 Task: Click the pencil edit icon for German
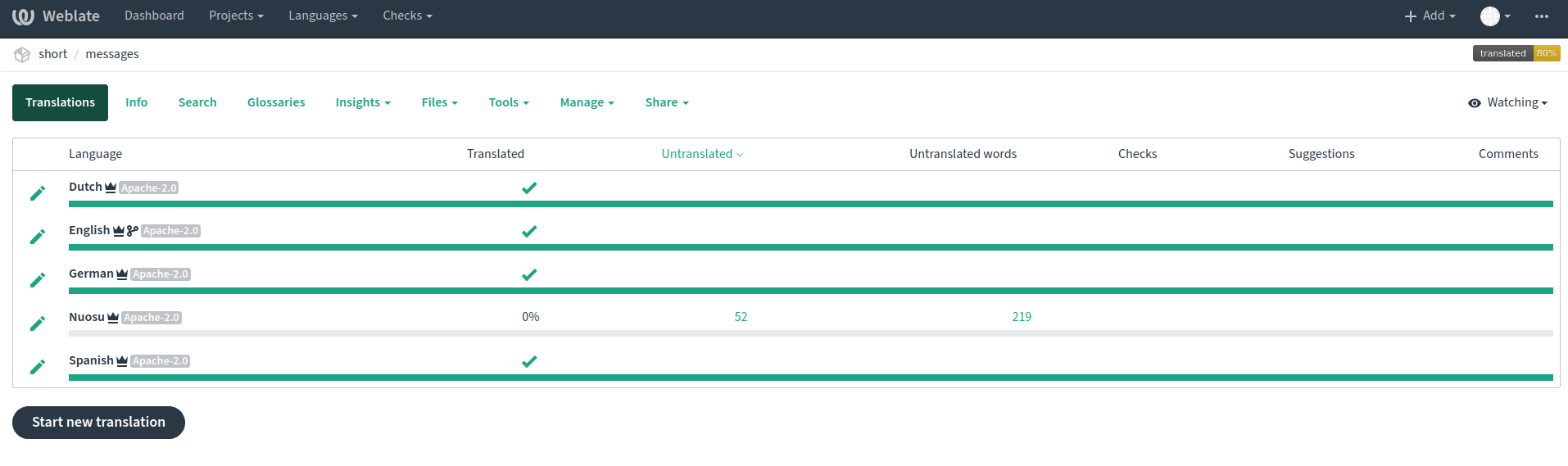click(38, 280)
